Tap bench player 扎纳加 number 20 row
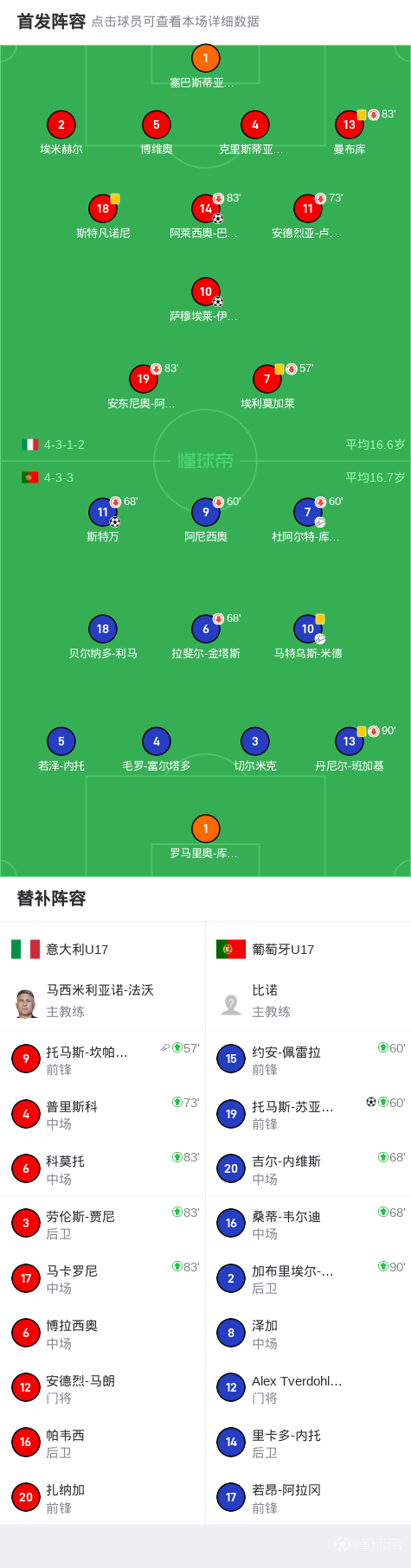The width and height of the screenshot is (411, 1568). pyautogui.click(x=103, y=1497)
